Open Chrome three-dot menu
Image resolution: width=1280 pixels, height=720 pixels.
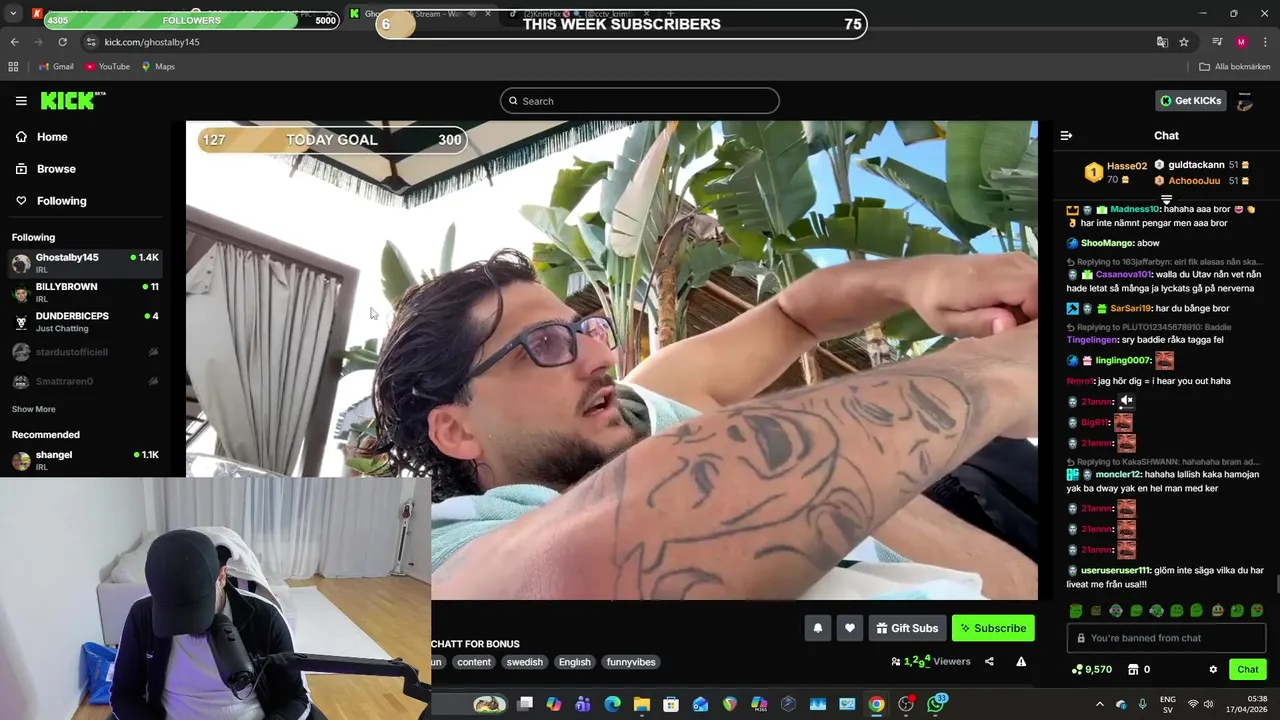pos(1265,42)
